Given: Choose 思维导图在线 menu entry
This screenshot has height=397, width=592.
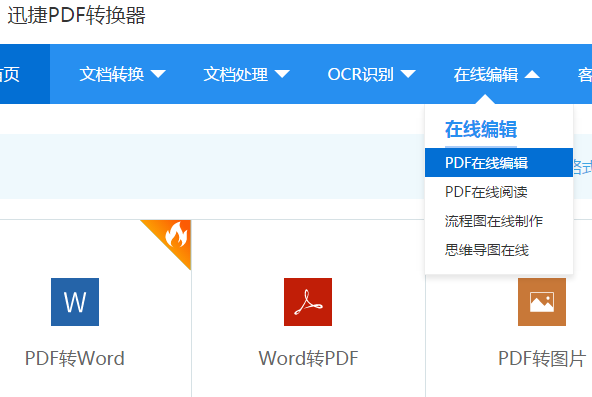Looking at the screenshot, I should tap(499, 250).
